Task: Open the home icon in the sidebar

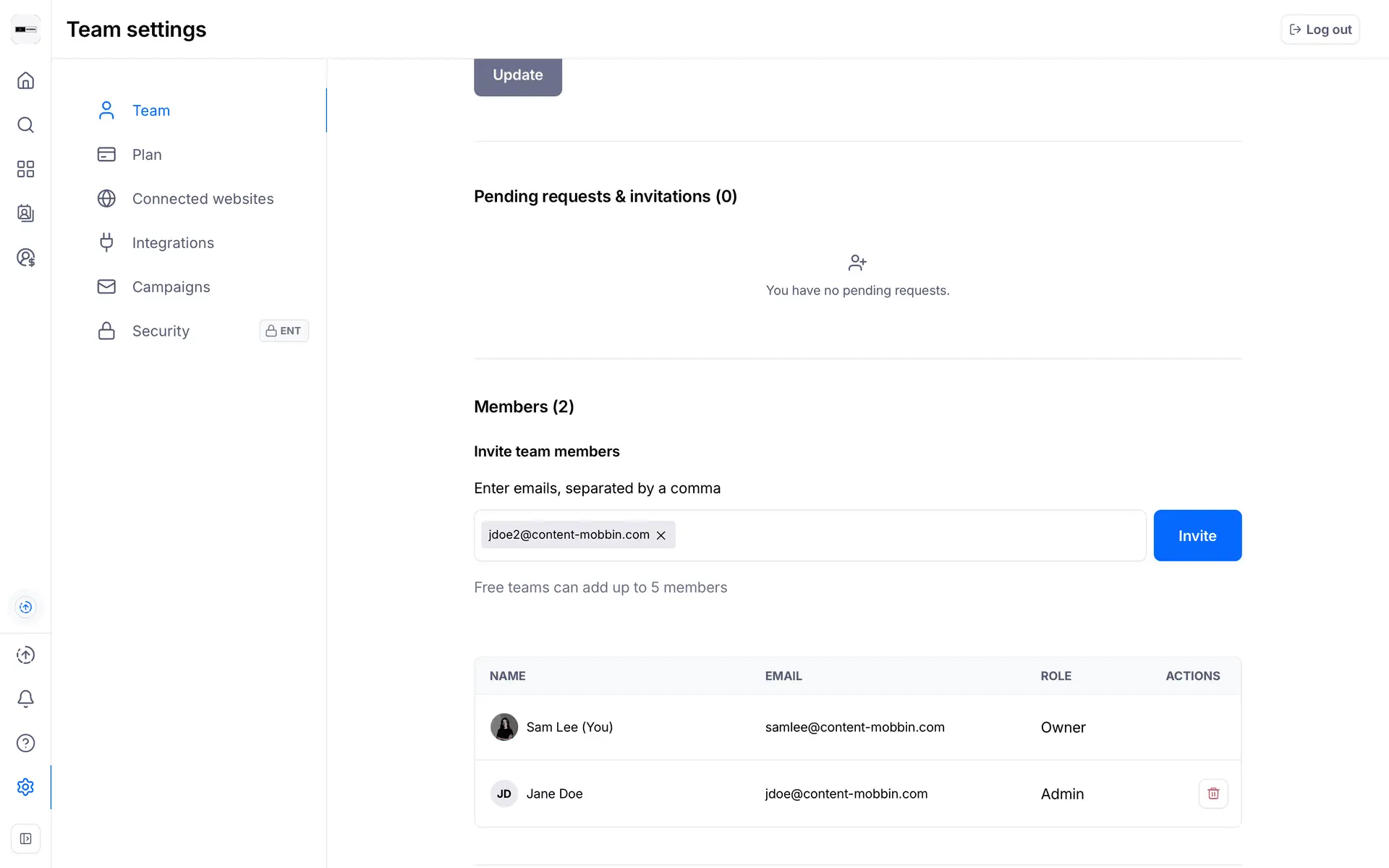Action: tap(25, 80)
